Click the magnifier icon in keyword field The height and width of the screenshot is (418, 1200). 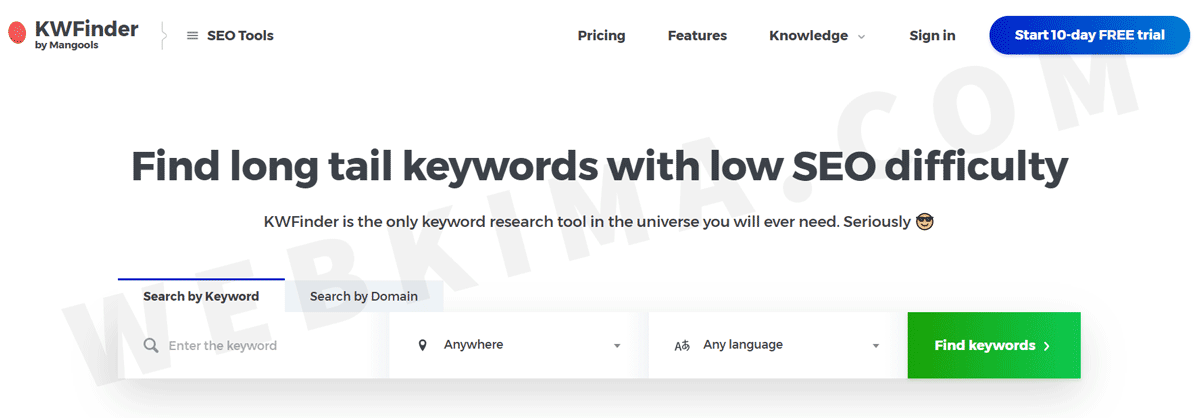(x=151, y=346)
